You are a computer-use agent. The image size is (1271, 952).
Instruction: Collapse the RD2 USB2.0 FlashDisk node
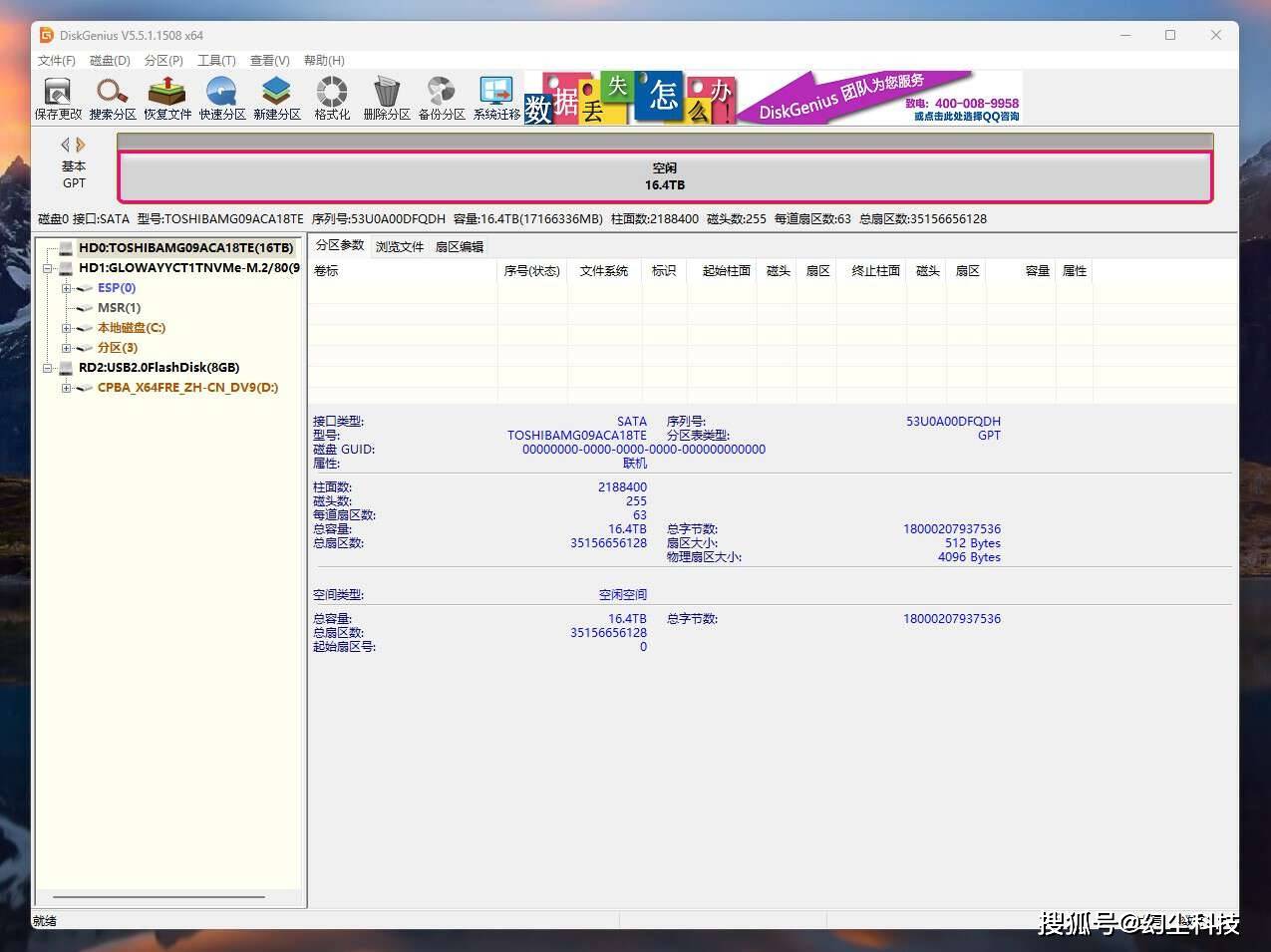[48, 368]
